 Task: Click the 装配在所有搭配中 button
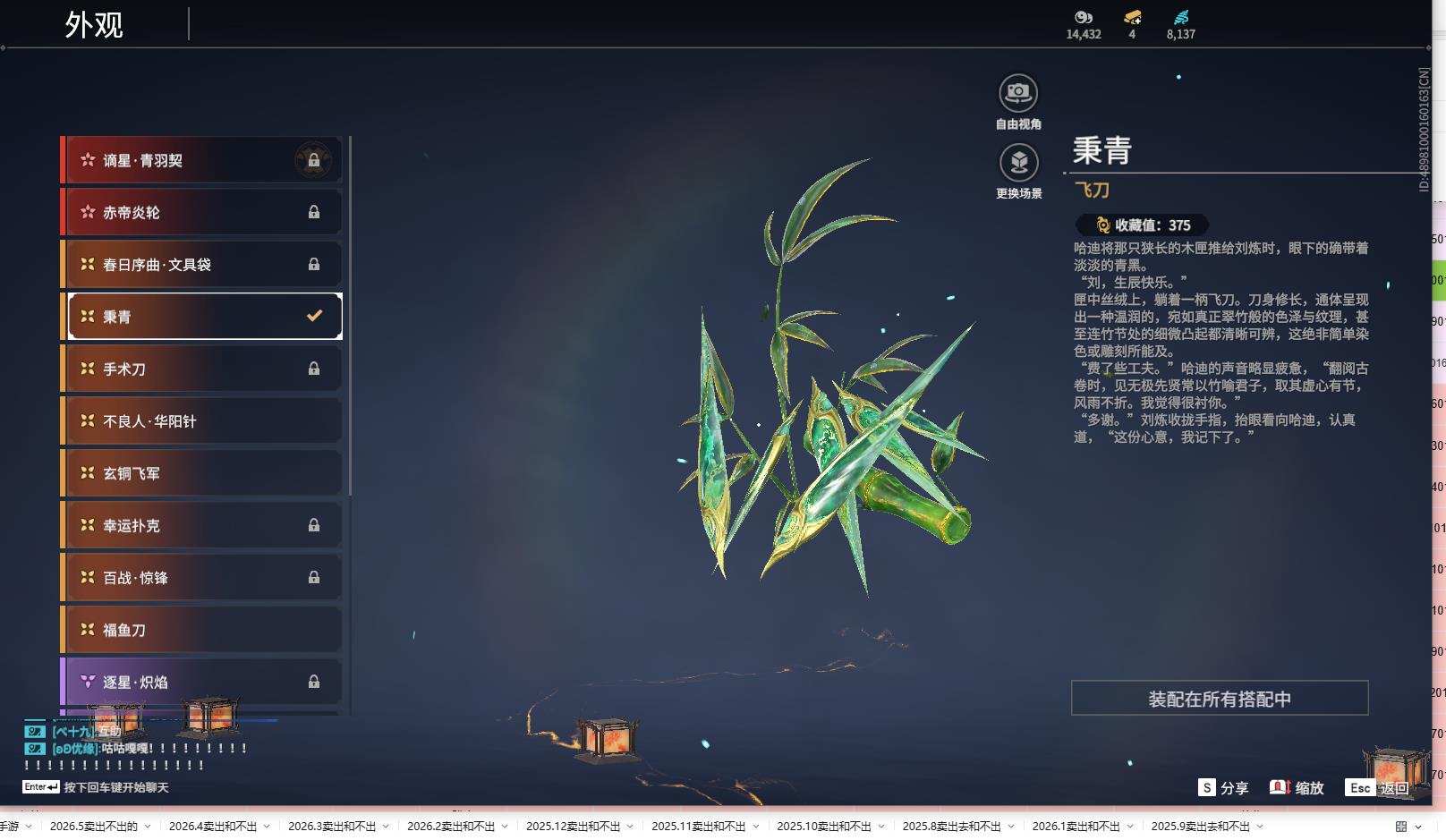point(1220,699)
